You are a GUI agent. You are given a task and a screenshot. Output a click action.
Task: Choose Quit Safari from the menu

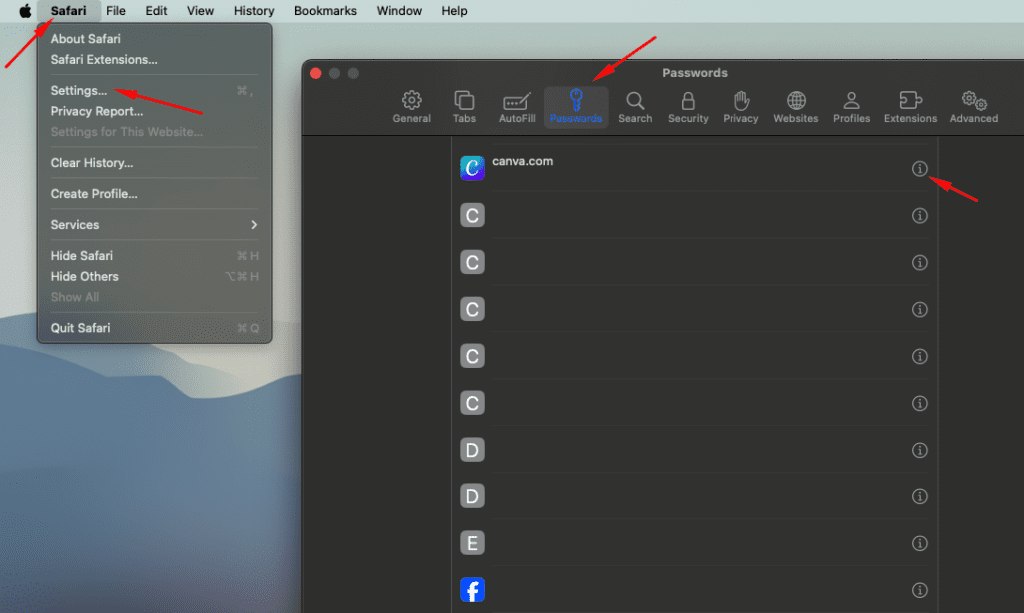pyautogui.click(x=81, y=328)
